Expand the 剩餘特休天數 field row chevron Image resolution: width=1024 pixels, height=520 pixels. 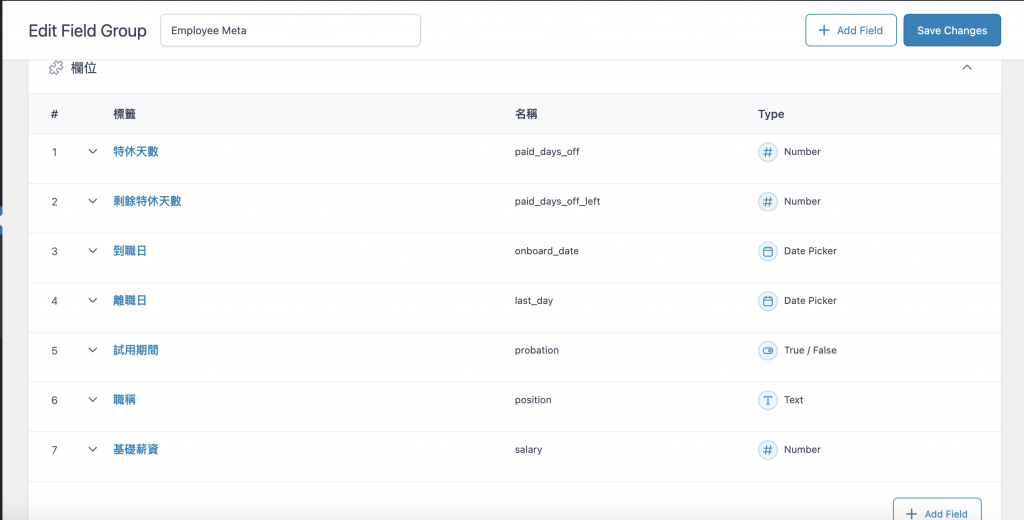(x=93, y=201)
